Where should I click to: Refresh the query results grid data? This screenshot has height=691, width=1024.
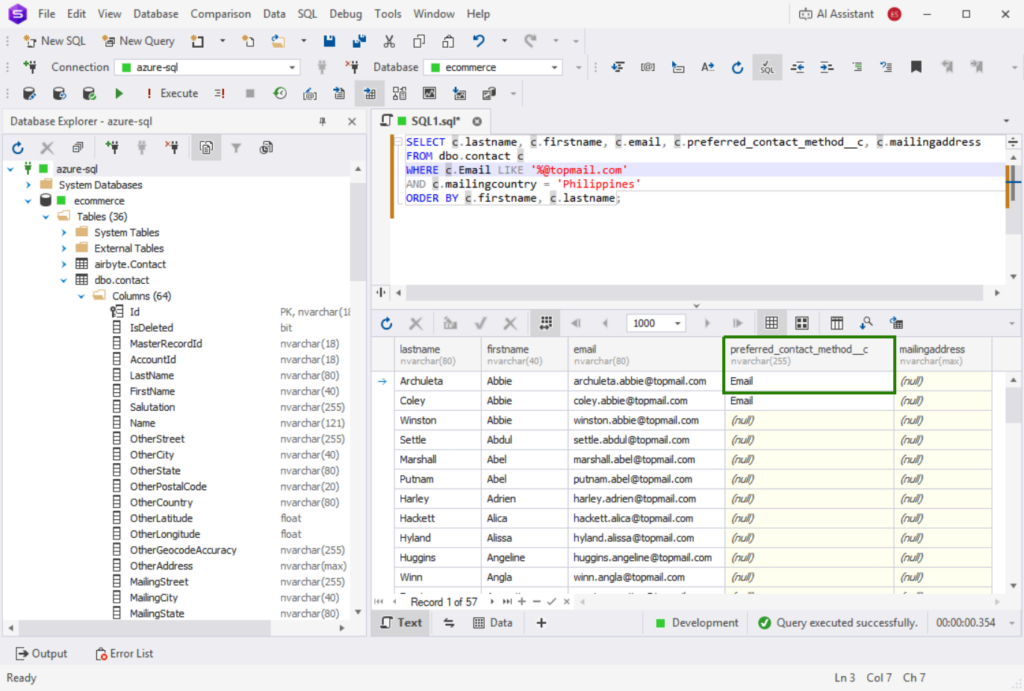[x=387, y=323]
